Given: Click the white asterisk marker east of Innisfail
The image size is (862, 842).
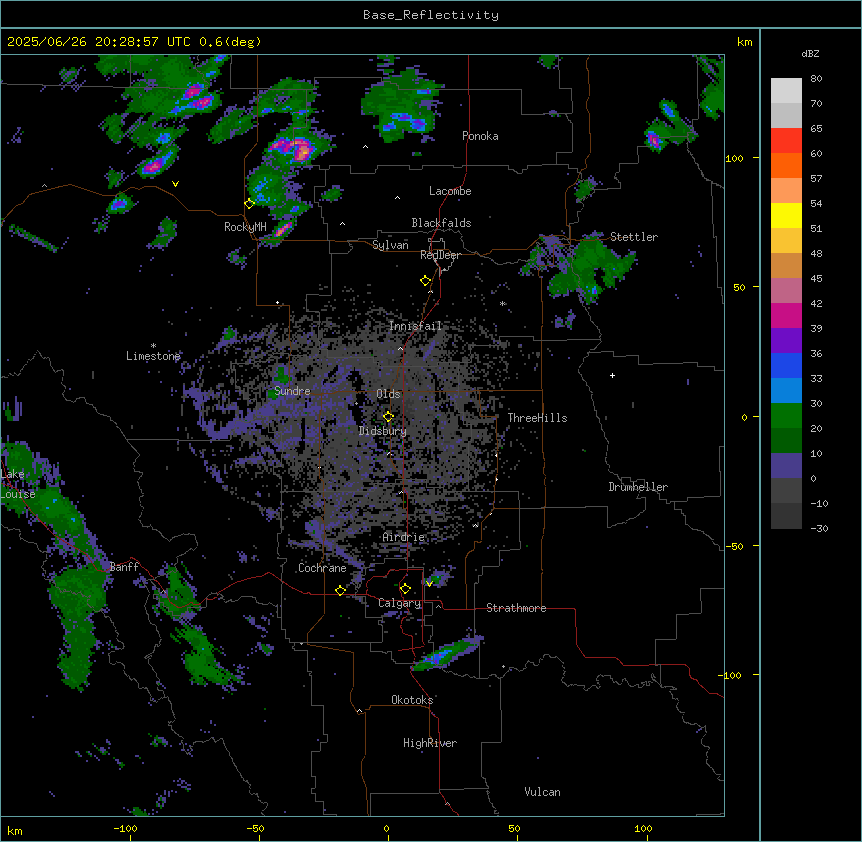Looking at the screenshot, I should click(x=502, y=303).
